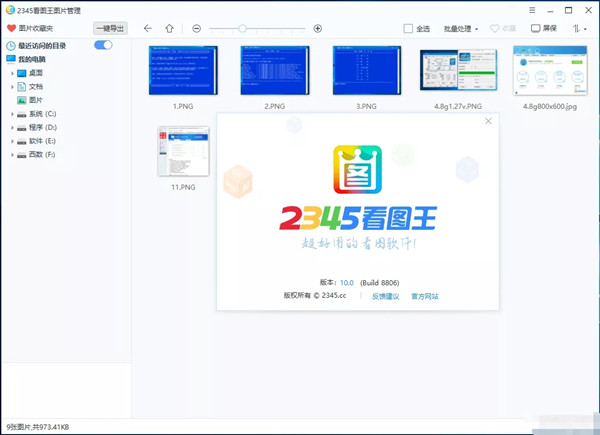Select the 3.PNG thumbnail
The height and width of the screenshot is (435, 600).
367,70
